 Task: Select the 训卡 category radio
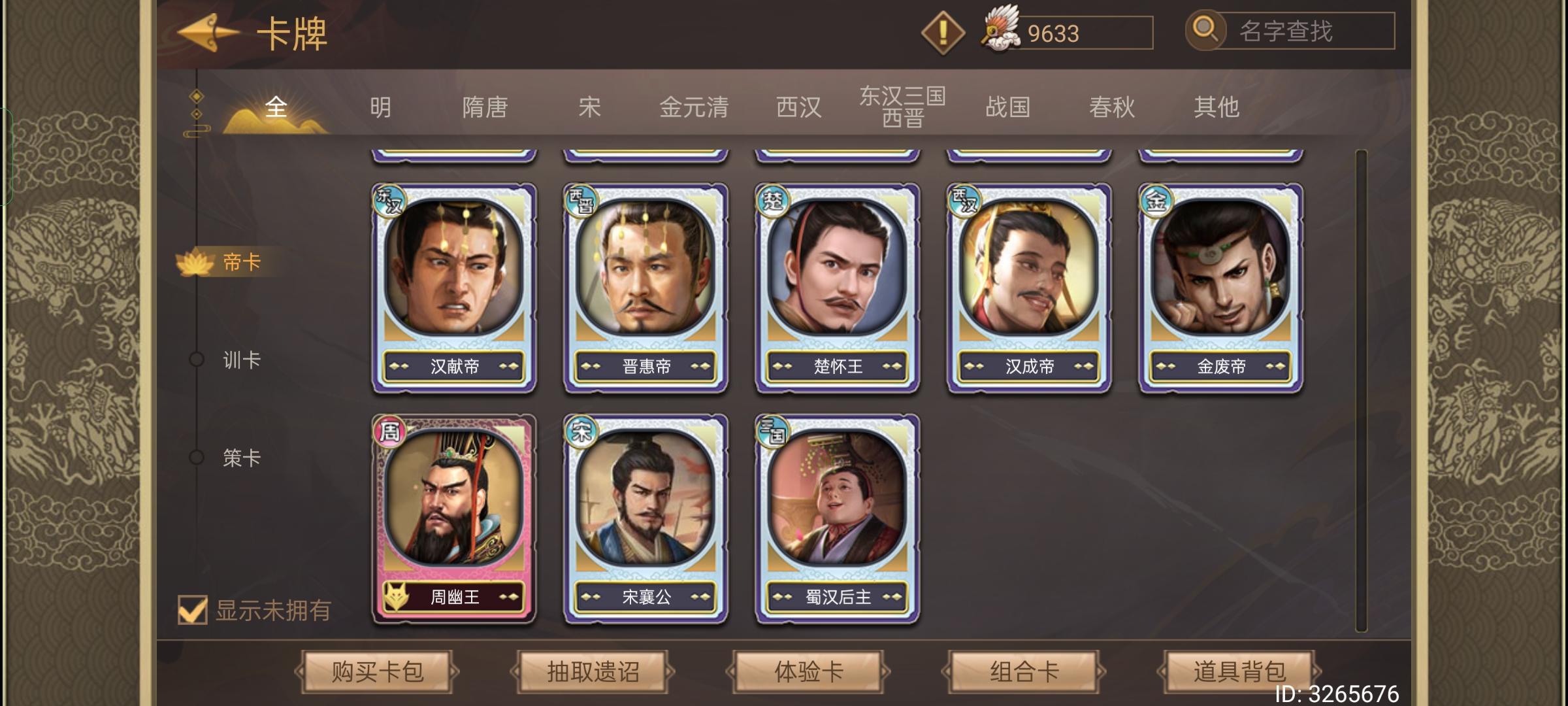[x=197, y=360]
